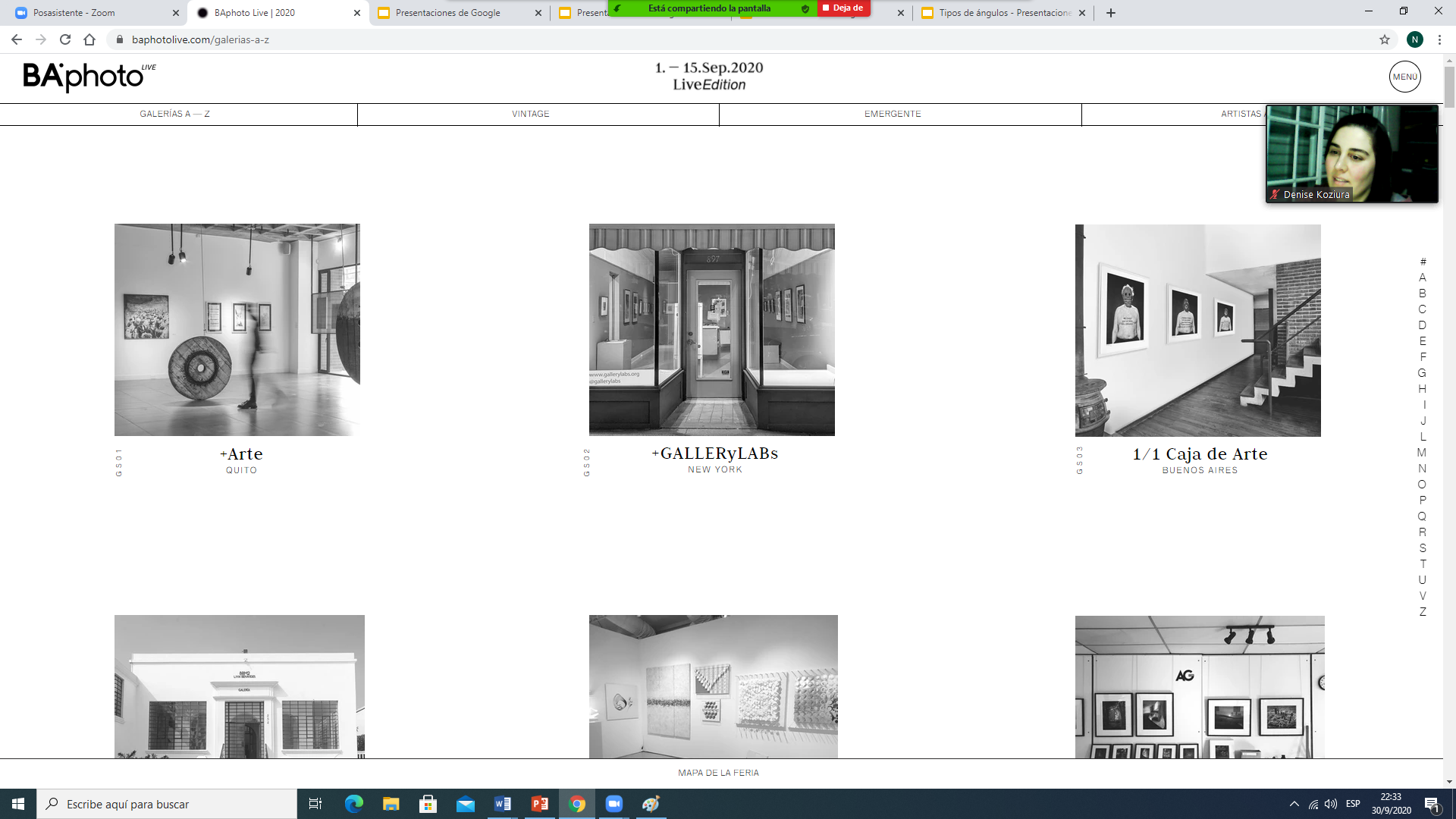This screenshot has width=1456, height=819.
Task: Open Zoom app in taskbar
Action: point(613,804)
